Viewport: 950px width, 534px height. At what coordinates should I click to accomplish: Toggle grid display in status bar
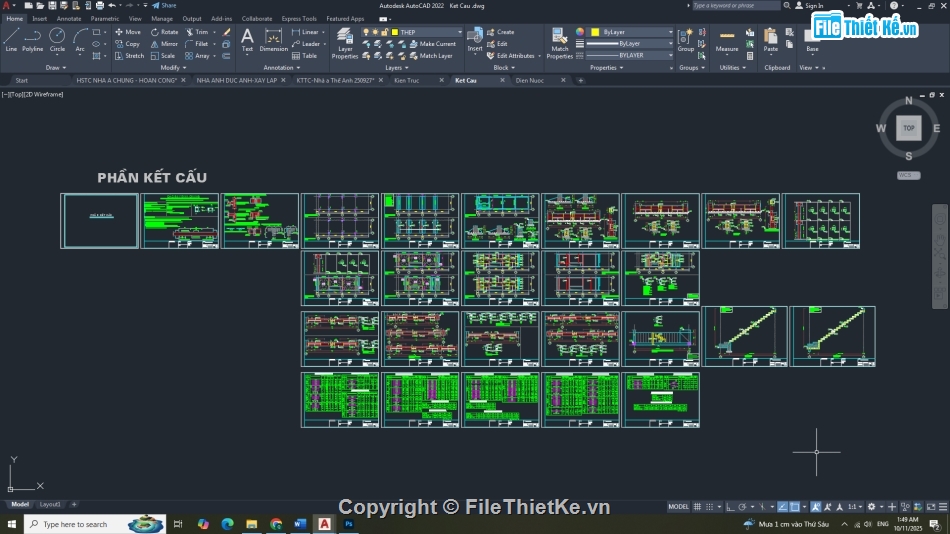[x=698, y=507]
